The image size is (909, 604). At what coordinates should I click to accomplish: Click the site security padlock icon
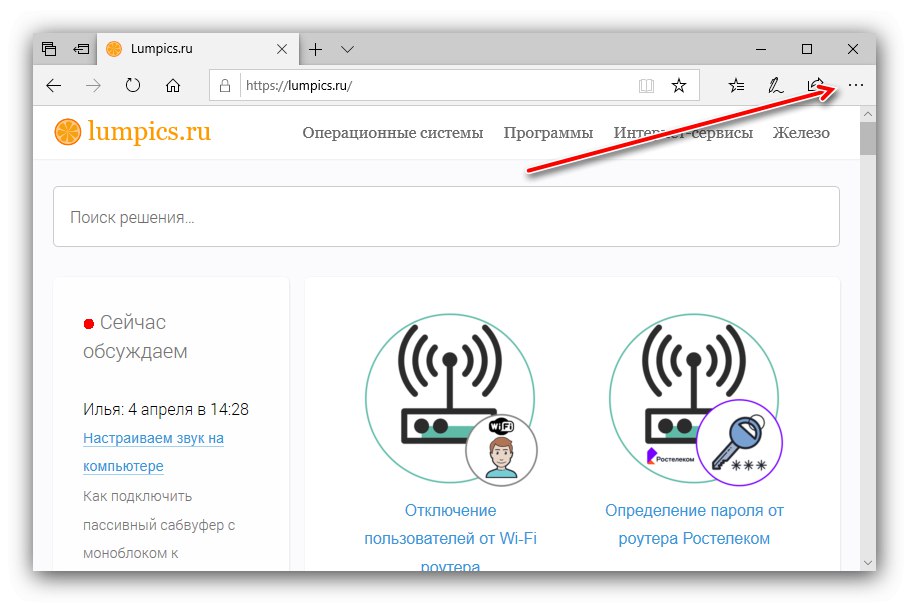[x=224, y=85]
